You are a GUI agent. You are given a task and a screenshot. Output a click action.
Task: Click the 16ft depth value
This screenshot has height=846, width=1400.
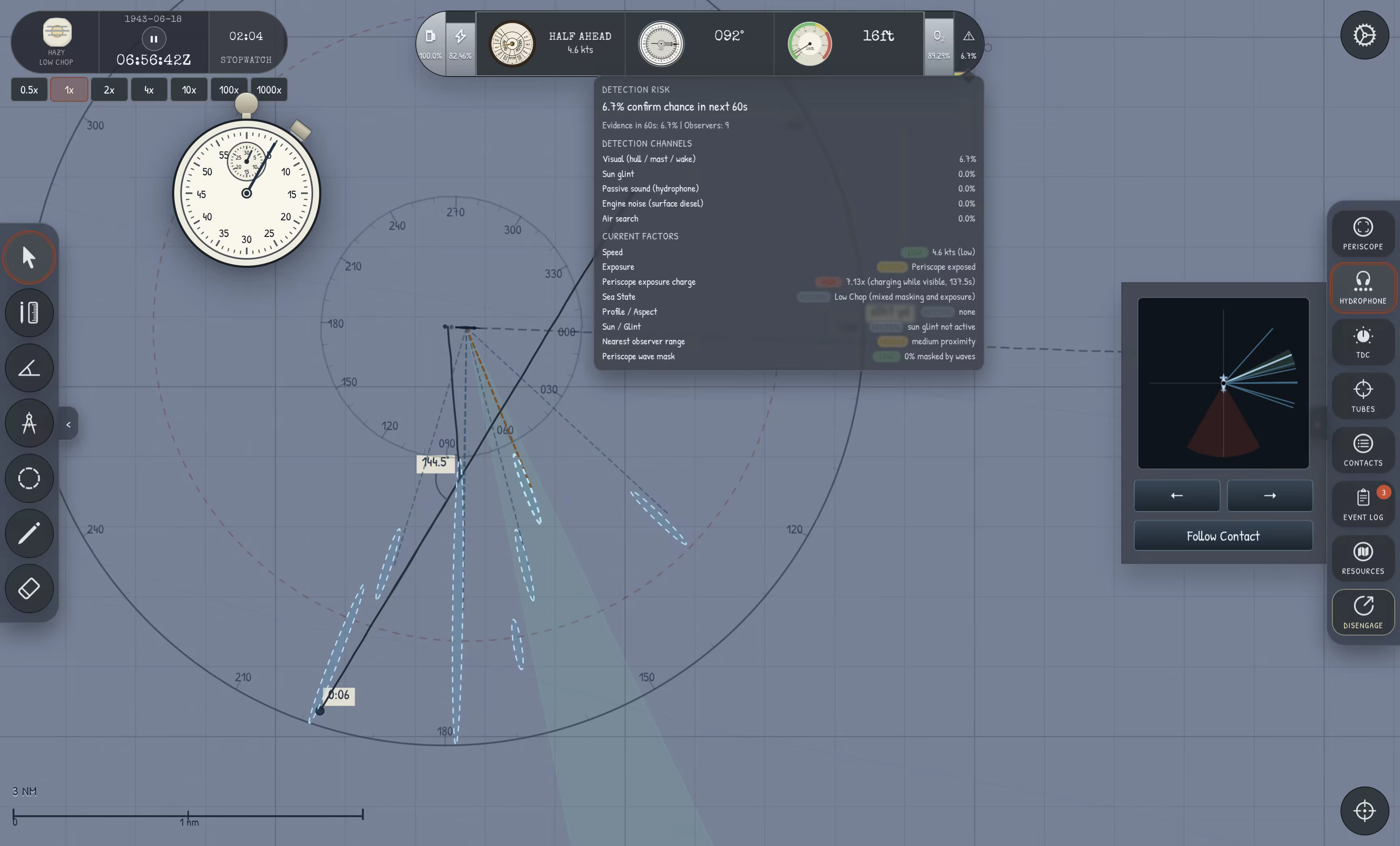pos(878,36)
